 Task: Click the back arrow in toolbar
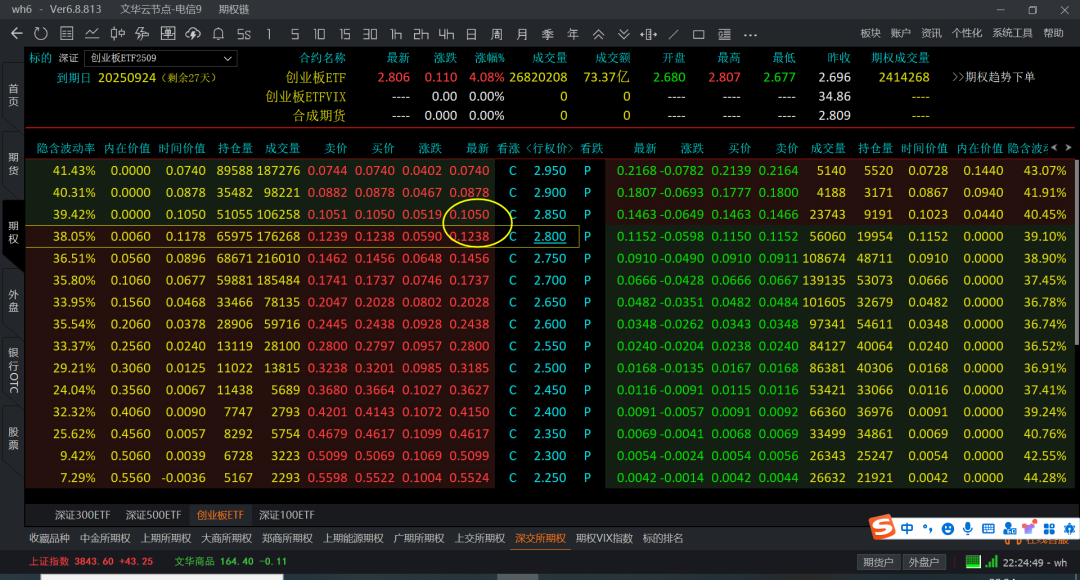pyautogui.click(x=17, y=34)
